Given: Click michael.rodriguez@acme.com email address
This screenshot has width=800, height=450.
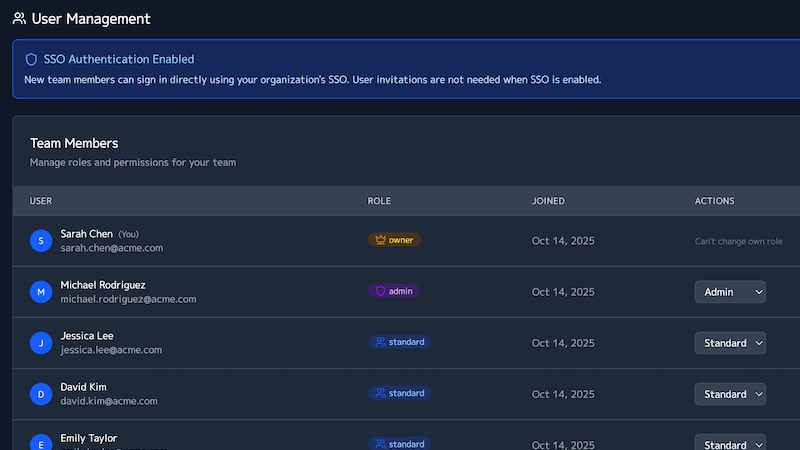Looking at the screenshot, I should [x=128, y=299].
